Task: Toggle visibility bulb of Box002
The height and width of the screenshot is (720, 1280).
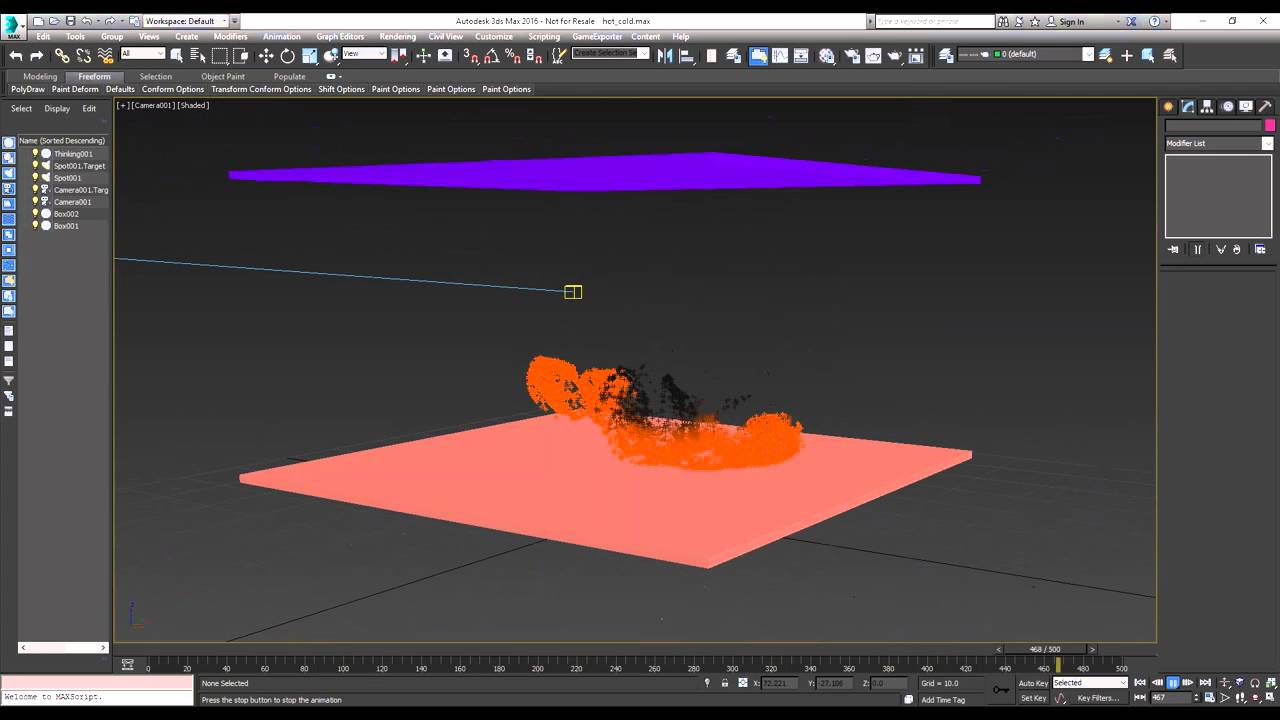Action: click(x=35, y=214)
